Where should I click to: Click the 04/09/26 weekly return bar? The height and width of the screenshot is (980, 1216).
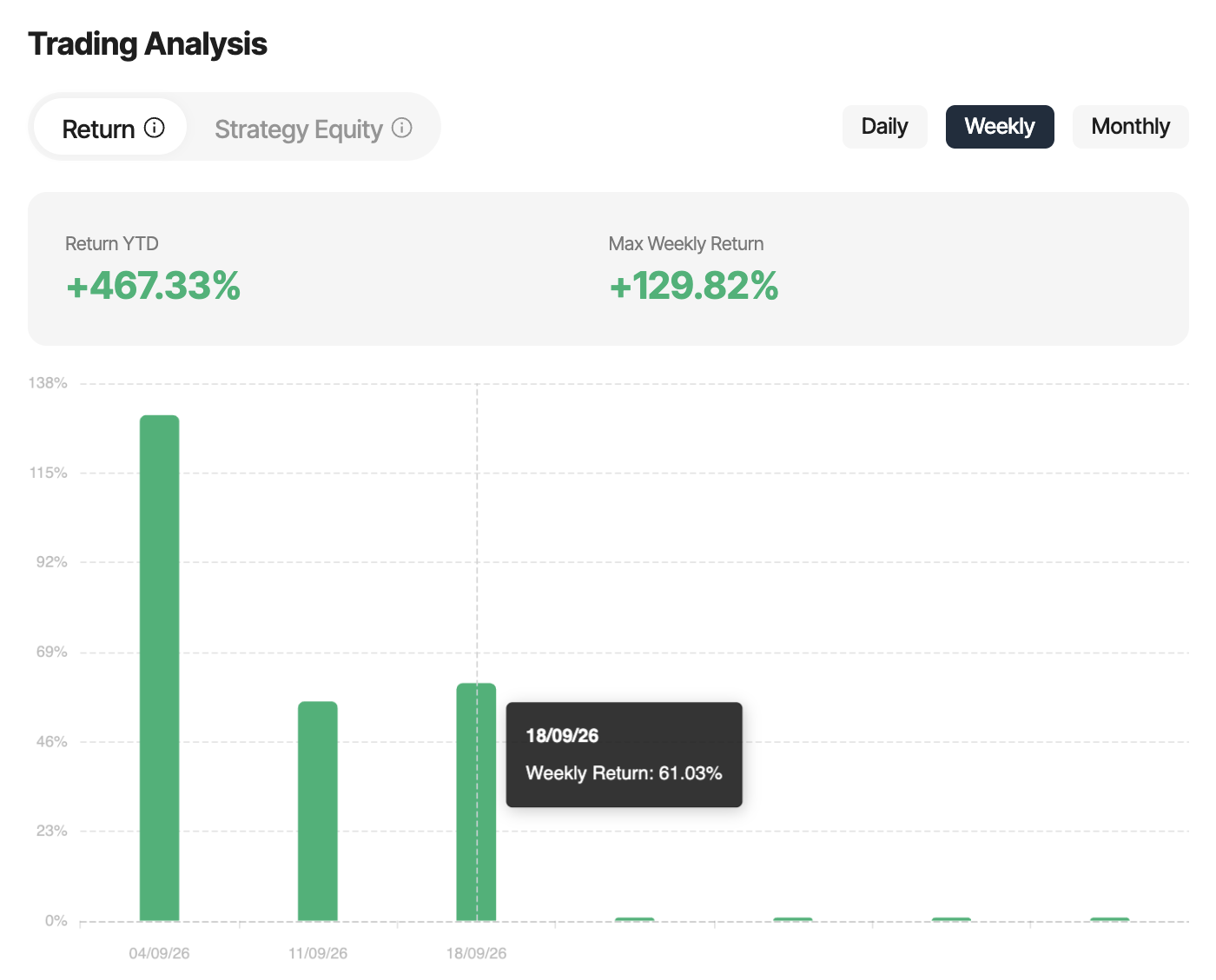tap(160, 668)
